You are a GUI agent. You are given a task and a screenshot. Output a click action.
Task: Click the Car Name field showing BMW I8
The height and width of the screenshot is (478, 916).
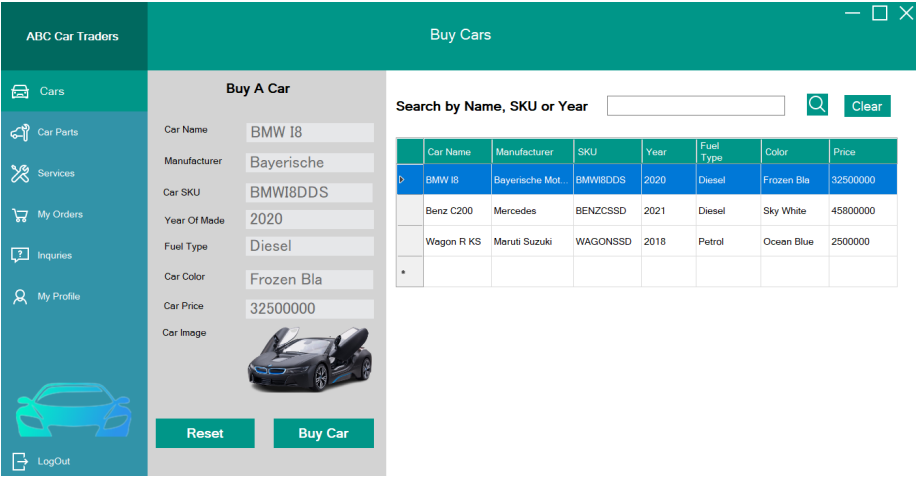click(x=310, y=132)
